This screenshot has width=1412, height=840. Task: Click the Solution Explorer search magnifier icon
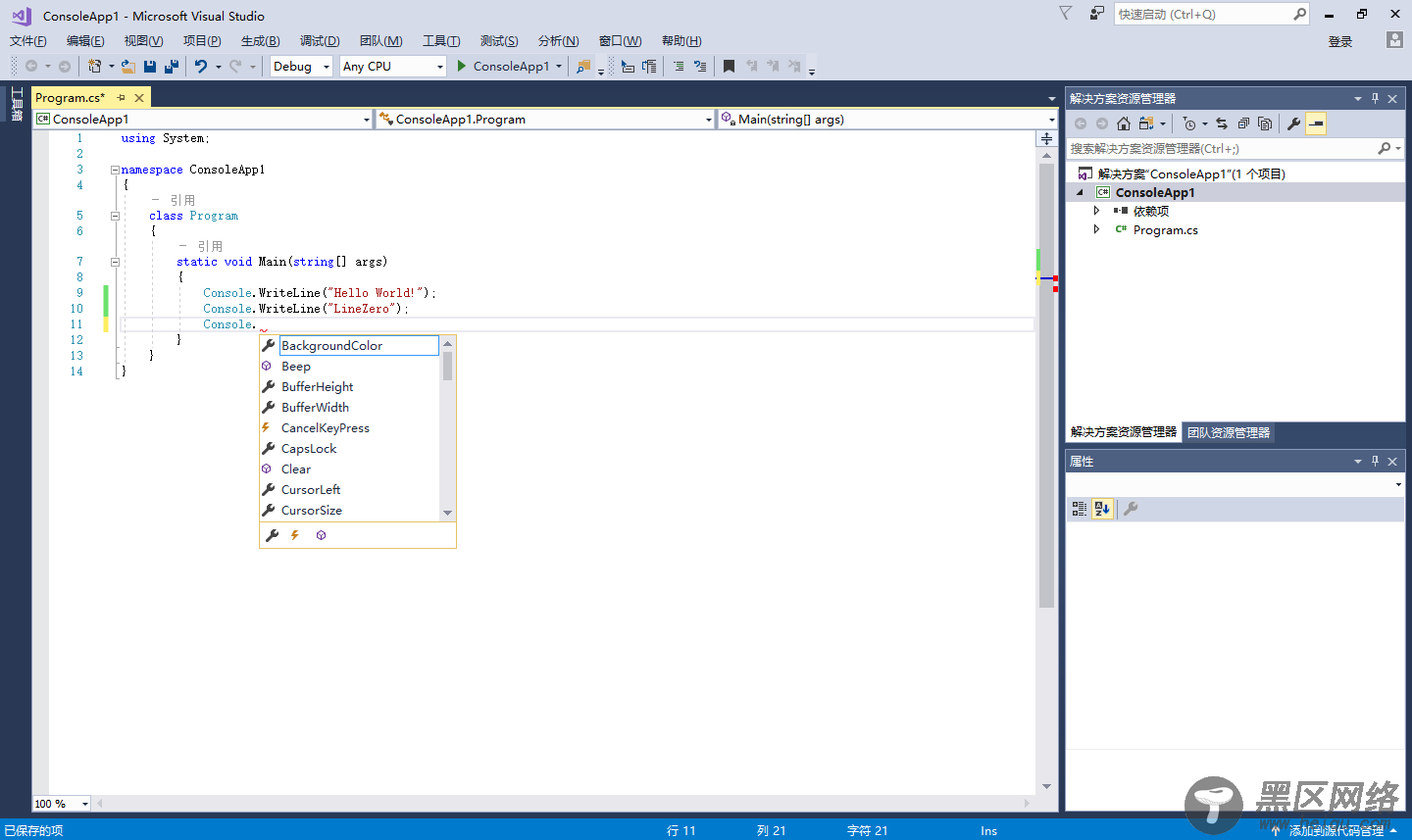click(x=1384, y=148)
